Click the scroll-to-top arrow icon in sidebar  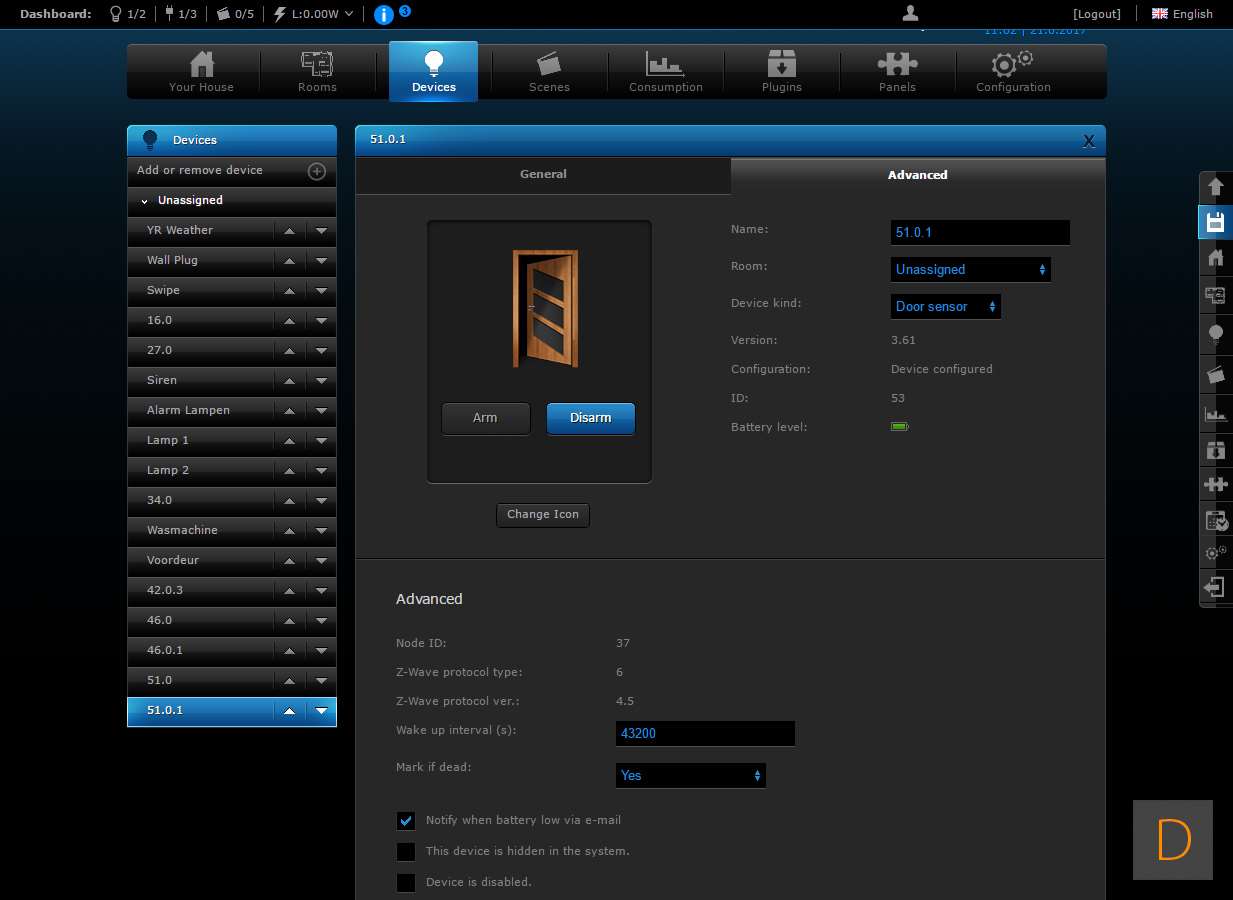coord(1215,187)
